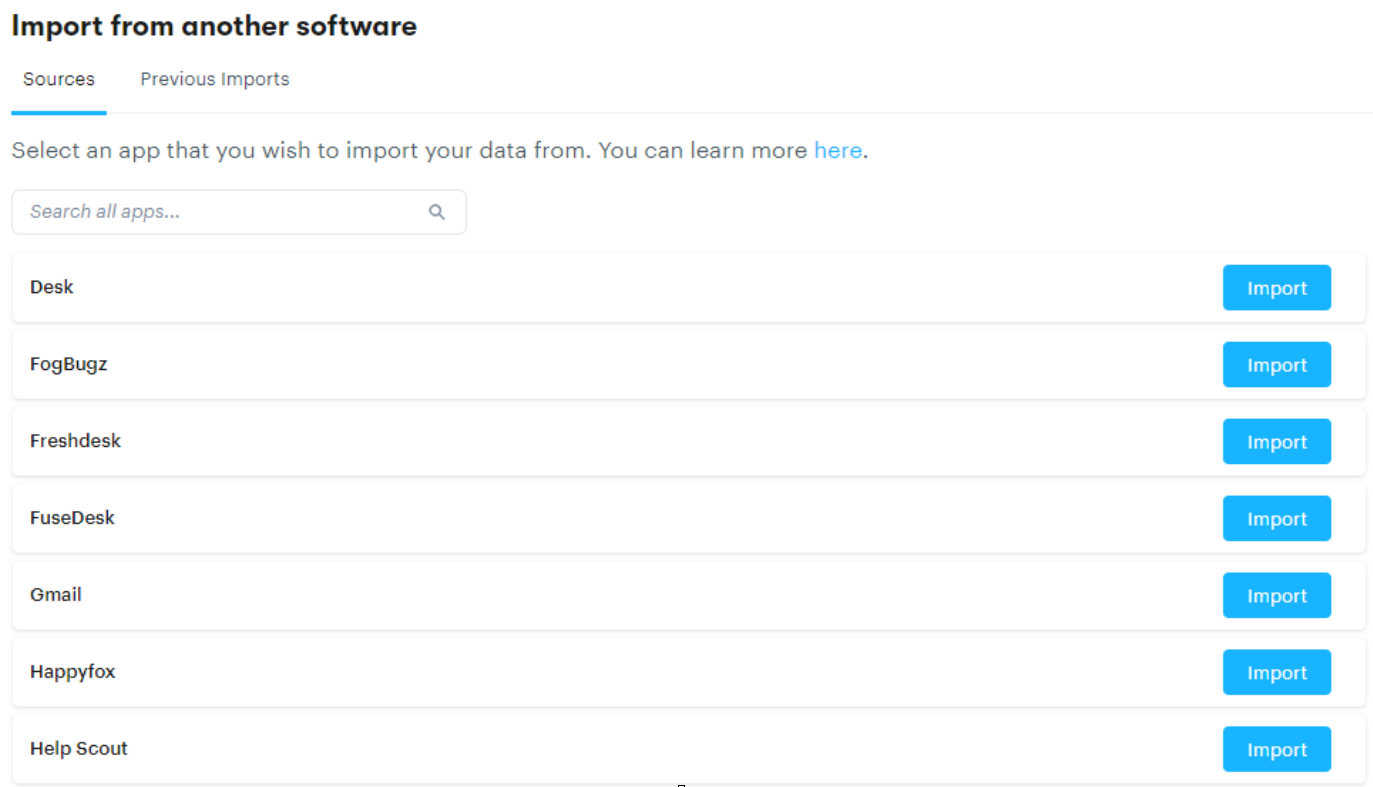The image size is (1373, 787).
Task: Select the Gmail source label
Action: pos(56,595)
